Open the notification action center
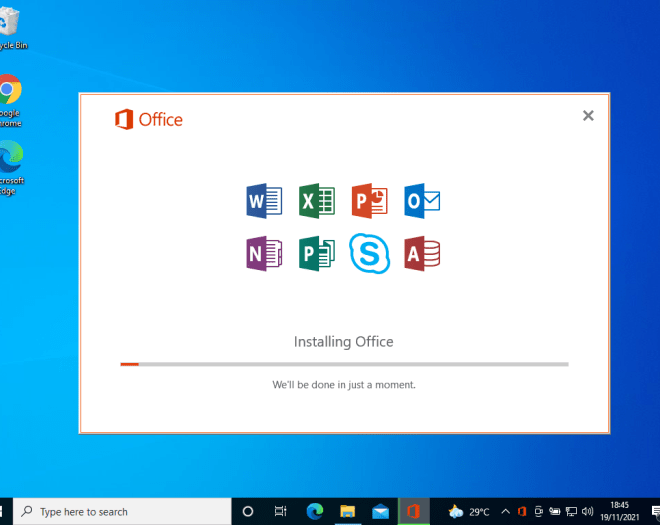Viewport: 660px width, 525px height. click(655, 512)
